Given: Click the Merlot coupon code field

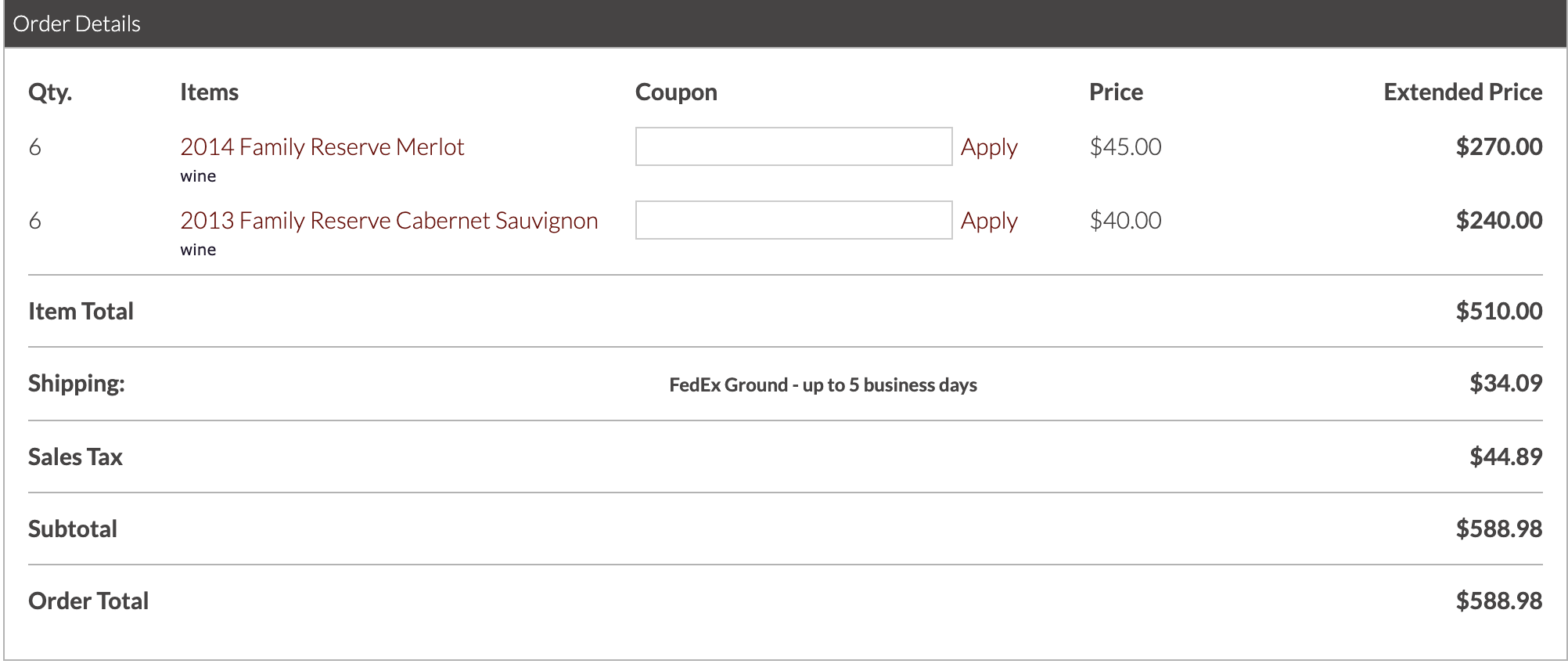Looking at the screenshot, I should [793, 146].
